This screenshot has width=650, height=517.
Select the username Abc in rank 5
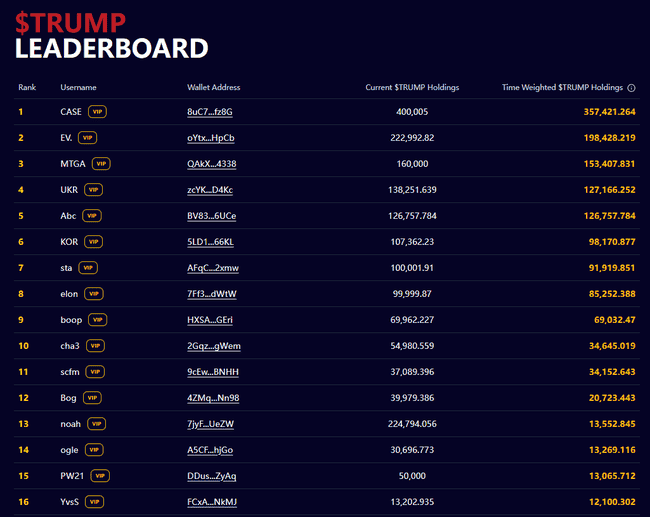(x=68, y=215)
